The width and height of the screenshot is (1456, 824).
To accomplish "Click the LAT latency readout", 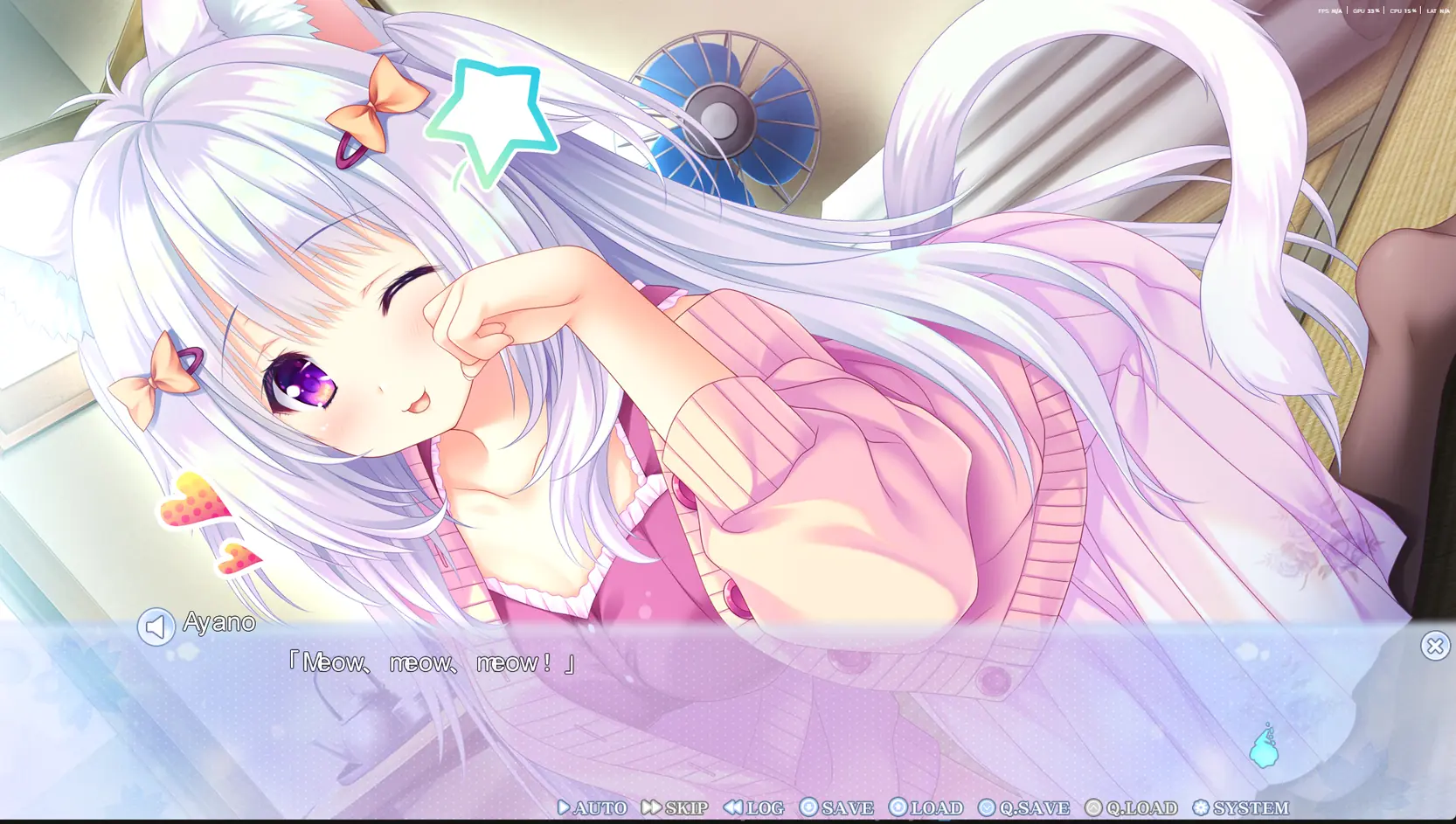I will tap(1438, 10).
